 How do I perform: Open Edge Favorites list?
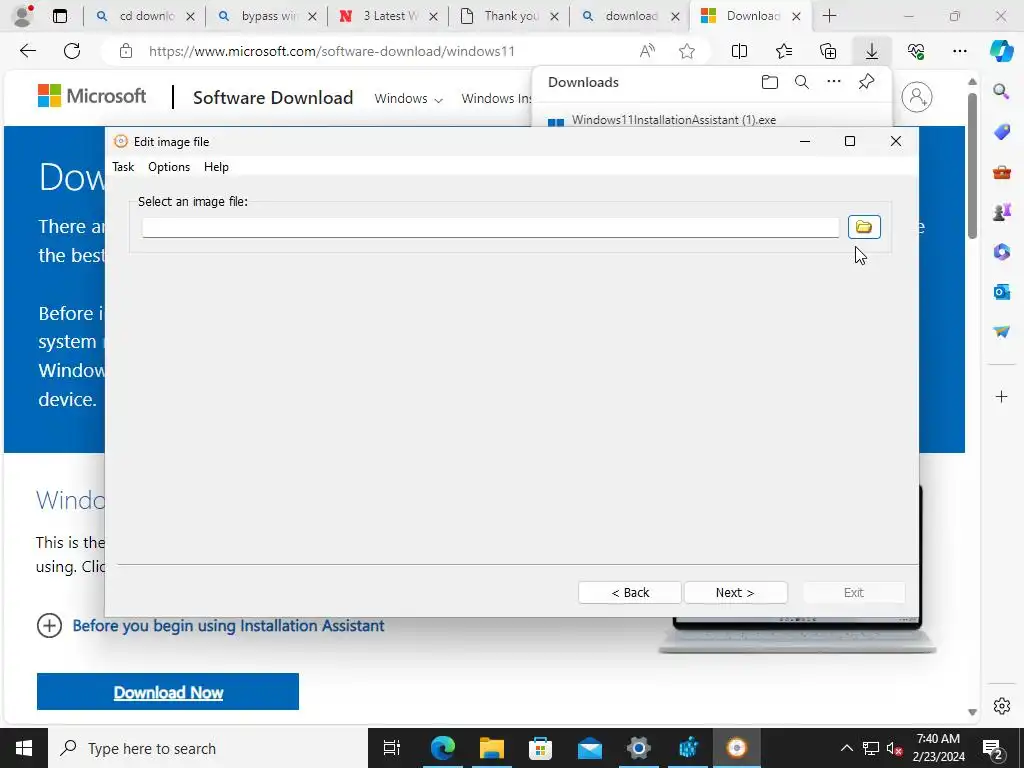coord(784,51)
